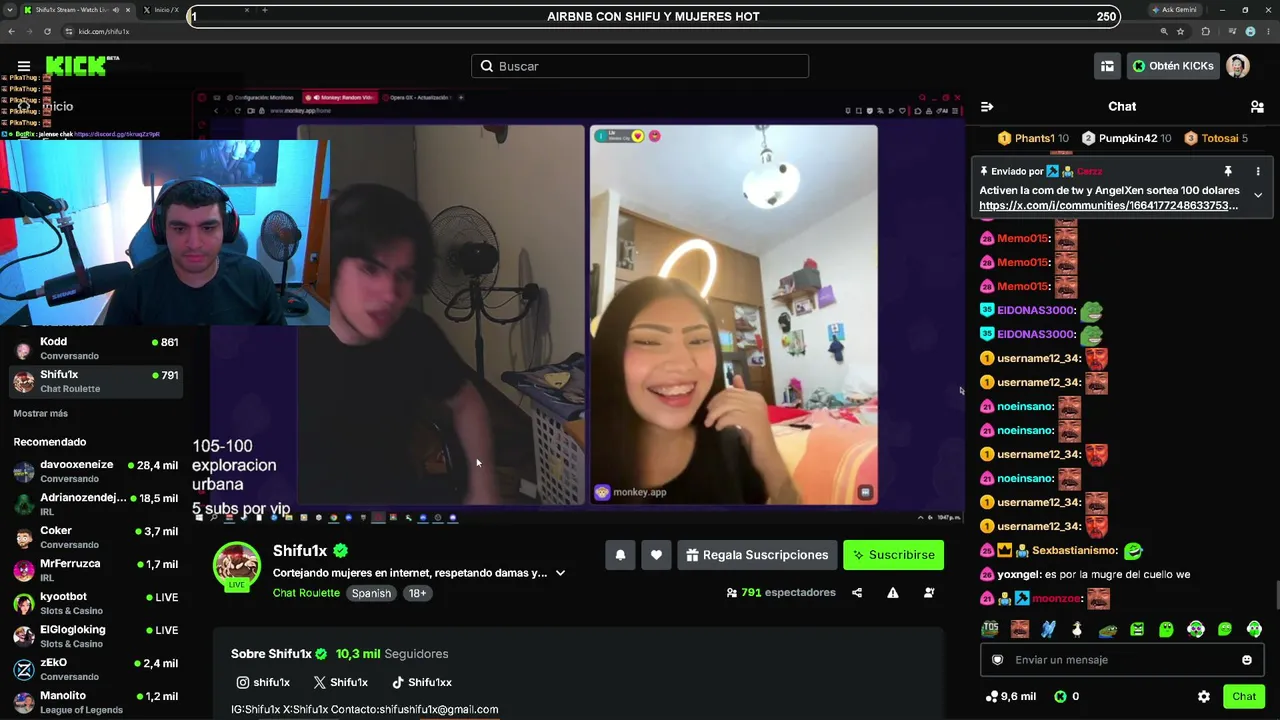Send message with green Chat button
Screen dimensions: 1280x720
coord(1244,697)
